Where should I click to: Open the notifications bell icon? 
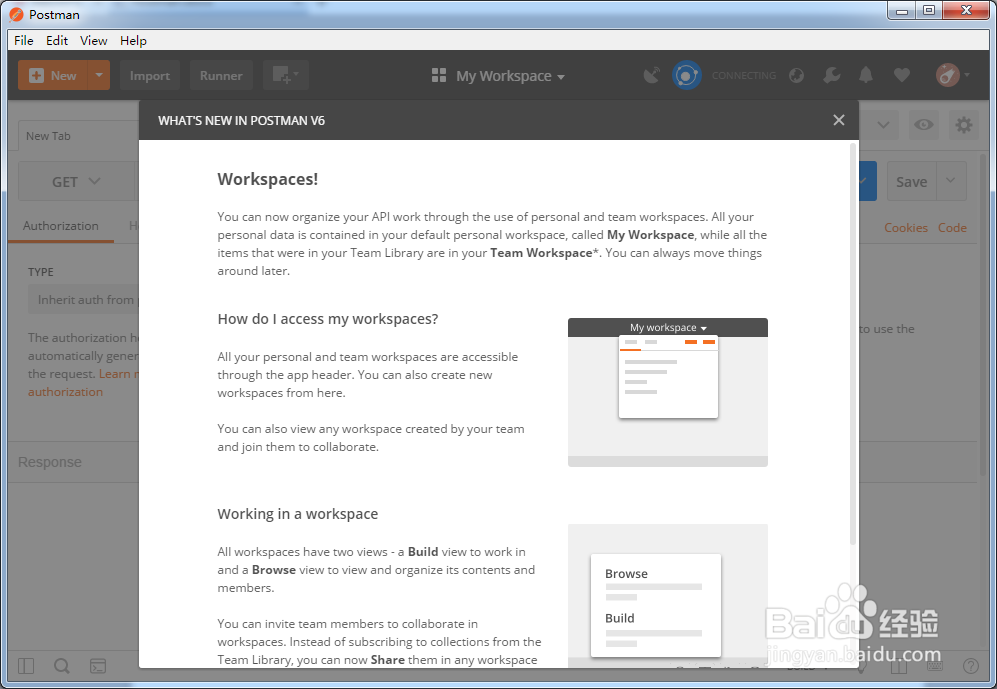point(866,76)
